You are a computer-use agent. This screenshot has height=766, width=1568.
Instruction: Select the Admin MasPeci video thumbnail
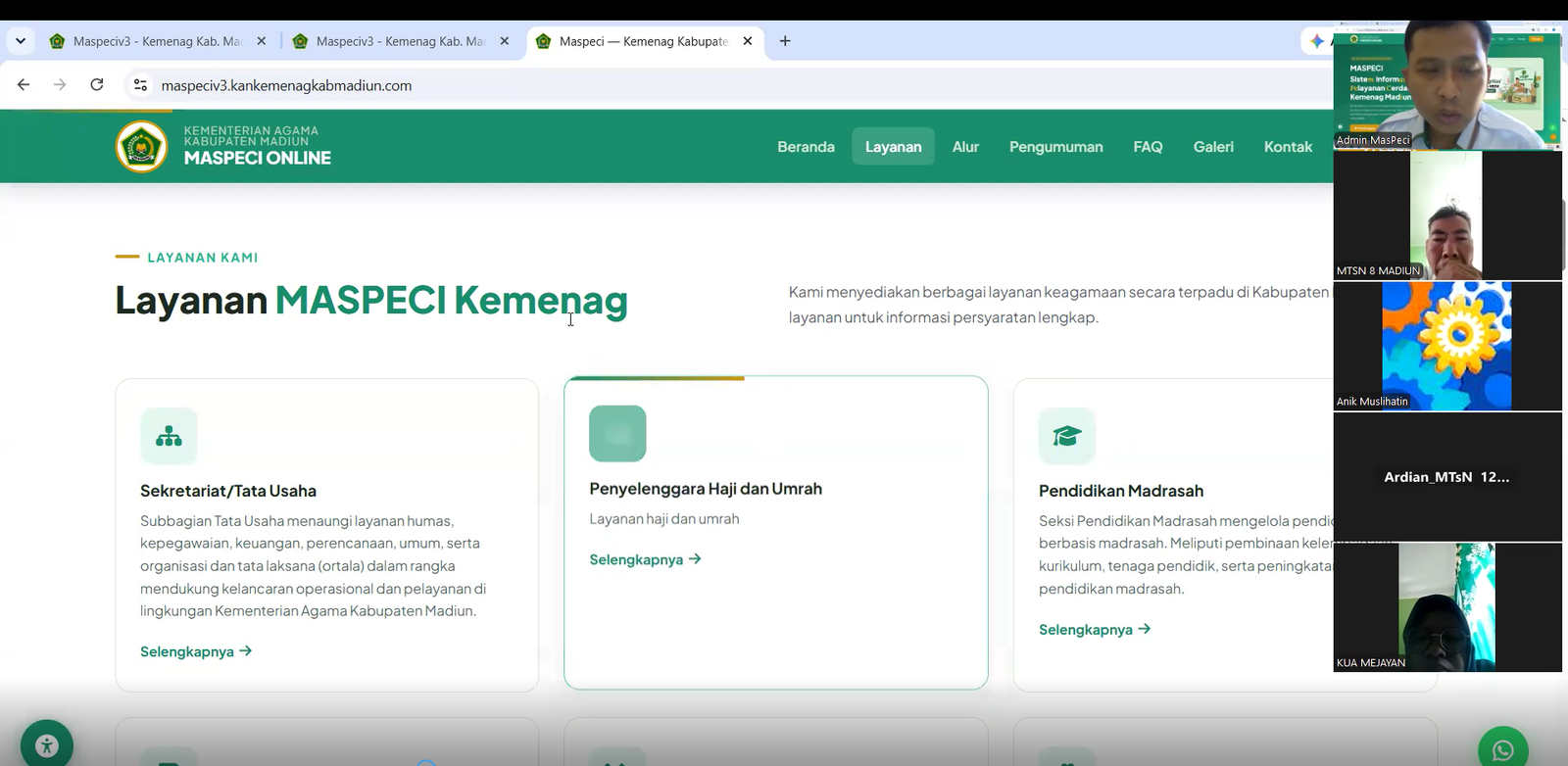[x=1447, y=84]
